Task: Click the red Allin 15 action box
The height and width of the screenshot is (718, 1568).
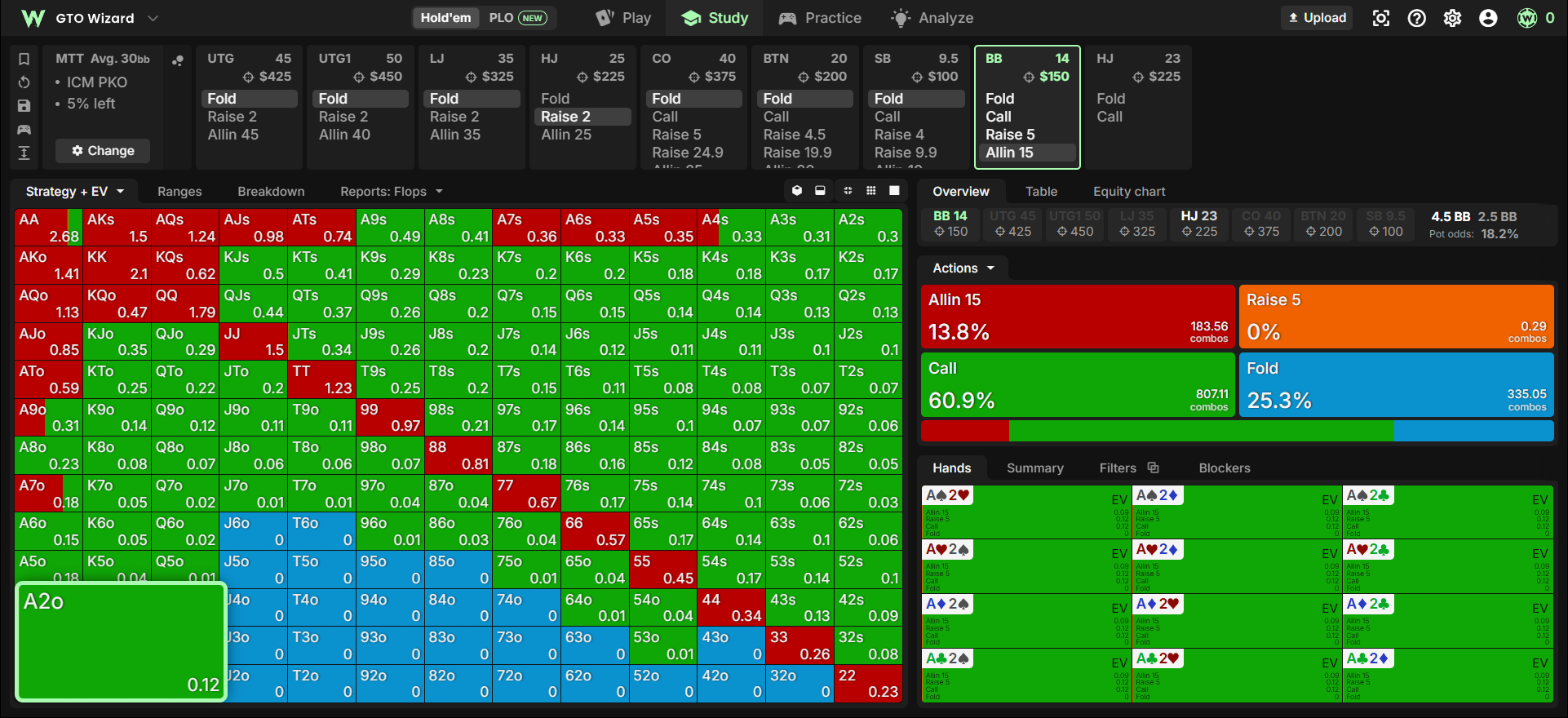Action: pyautogui.click(x=1078, y=317)
